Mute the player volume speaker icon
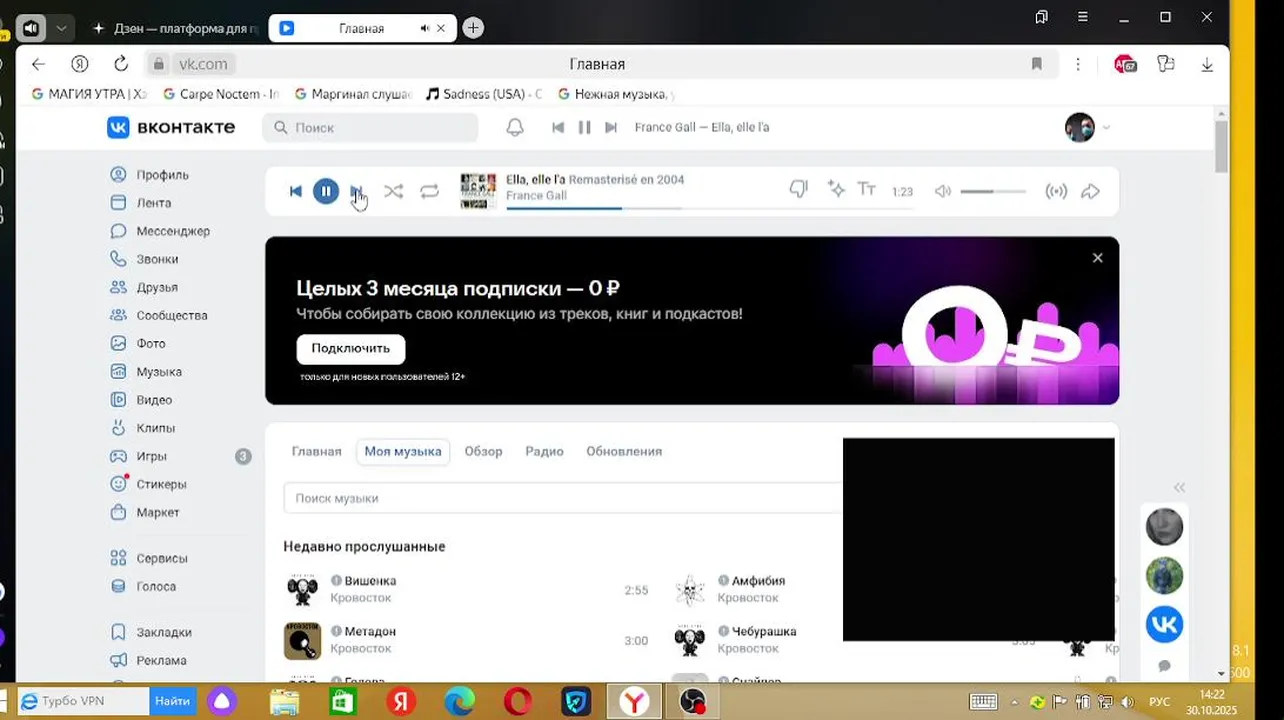1284x720 pixels. tap(942, 191)
